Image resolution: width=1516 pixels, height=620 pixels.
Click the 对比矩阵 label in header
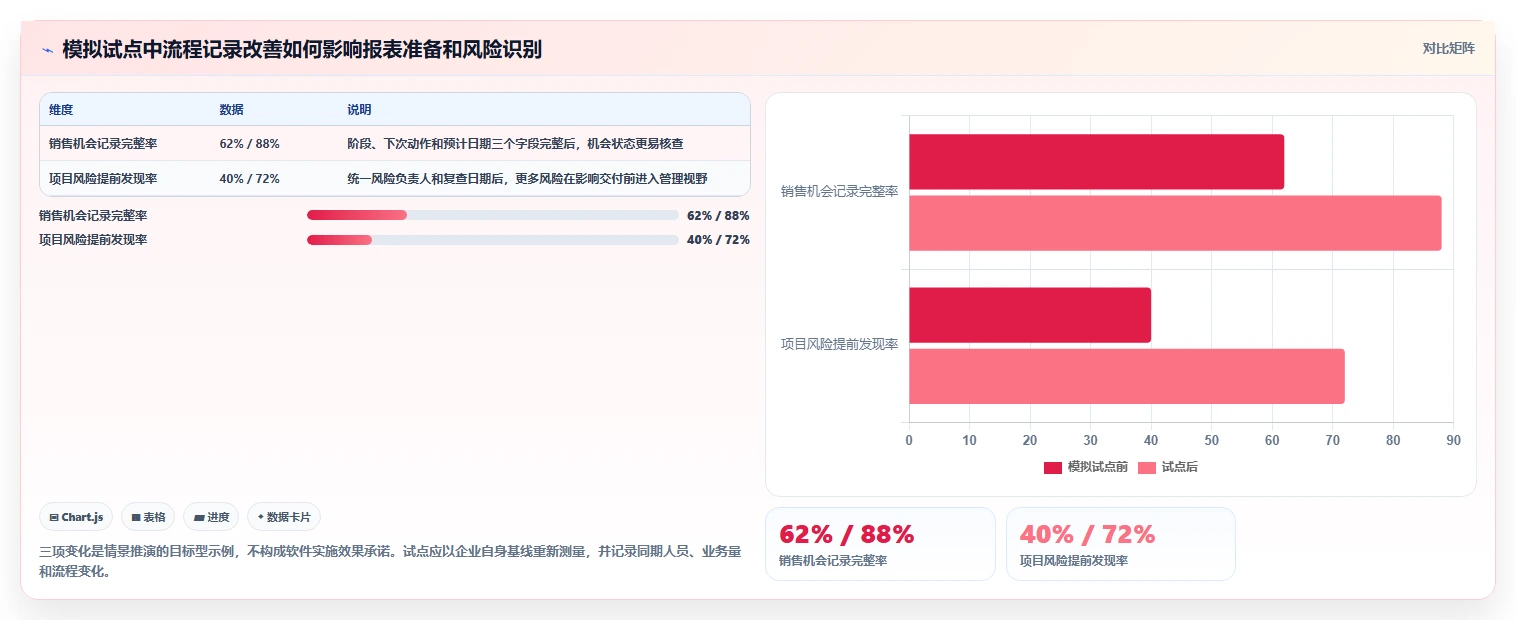tap(1448, 48)
